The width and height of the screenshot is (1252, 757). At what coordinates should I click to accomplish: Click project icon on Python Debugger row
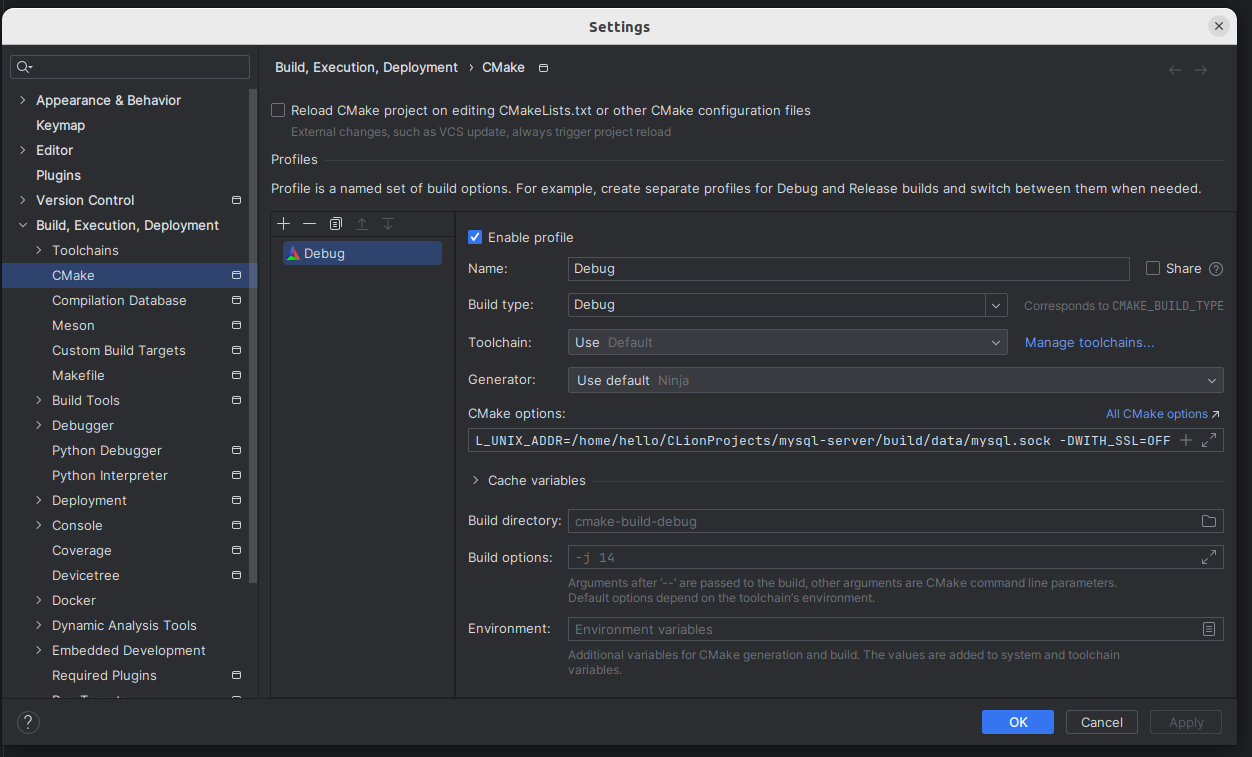click(x=236, y=450)
